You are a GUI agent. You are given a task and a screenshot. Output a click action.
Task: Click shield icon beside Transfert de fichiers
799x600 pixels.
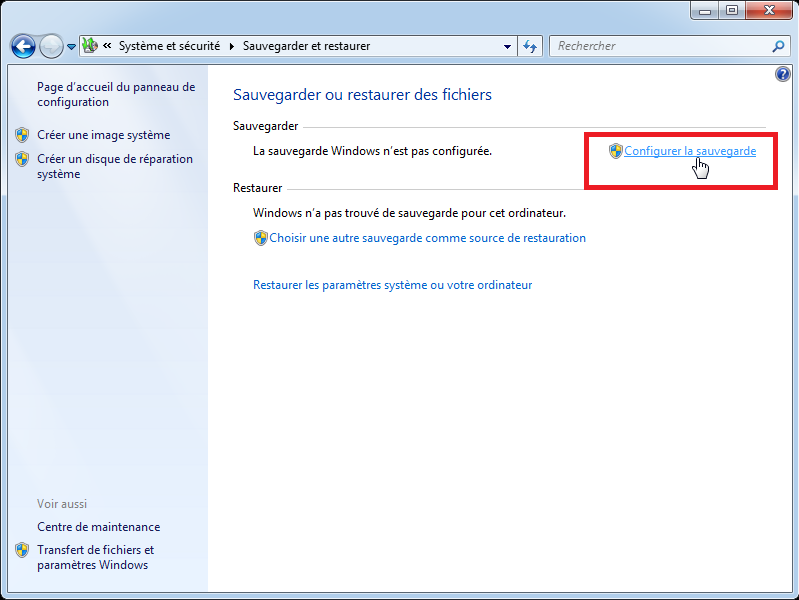click(x=22, y=550)
